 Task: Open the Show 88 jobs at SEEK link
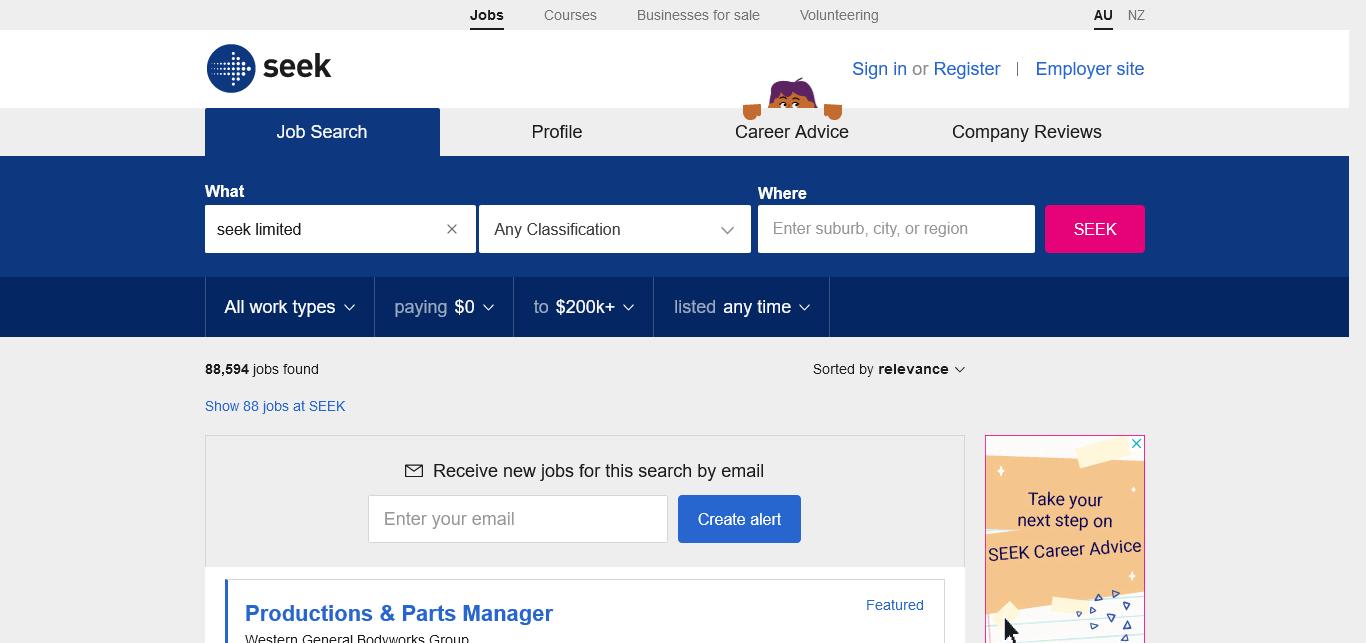pos(275,406)
